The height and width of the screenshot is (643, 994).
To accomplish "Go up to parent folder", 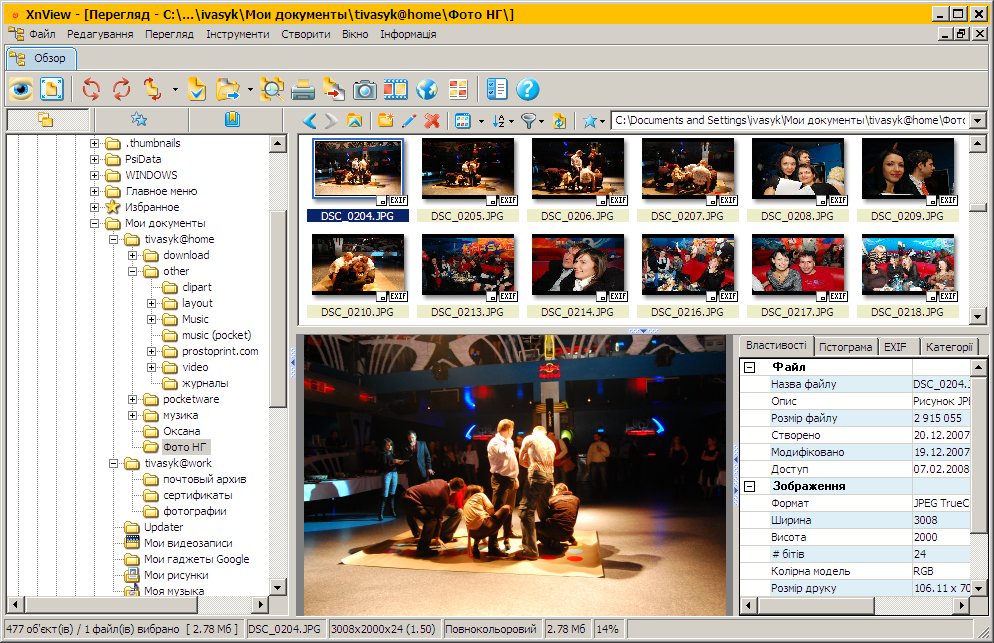I will pos(354,120).
